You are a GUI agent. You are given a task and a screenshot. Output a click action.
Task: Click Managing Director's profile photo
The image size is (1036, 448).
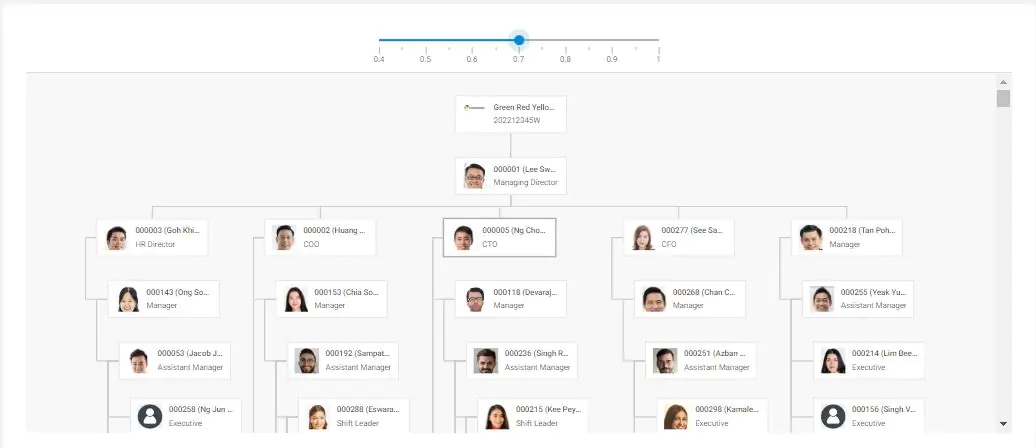tap(474, 176)
